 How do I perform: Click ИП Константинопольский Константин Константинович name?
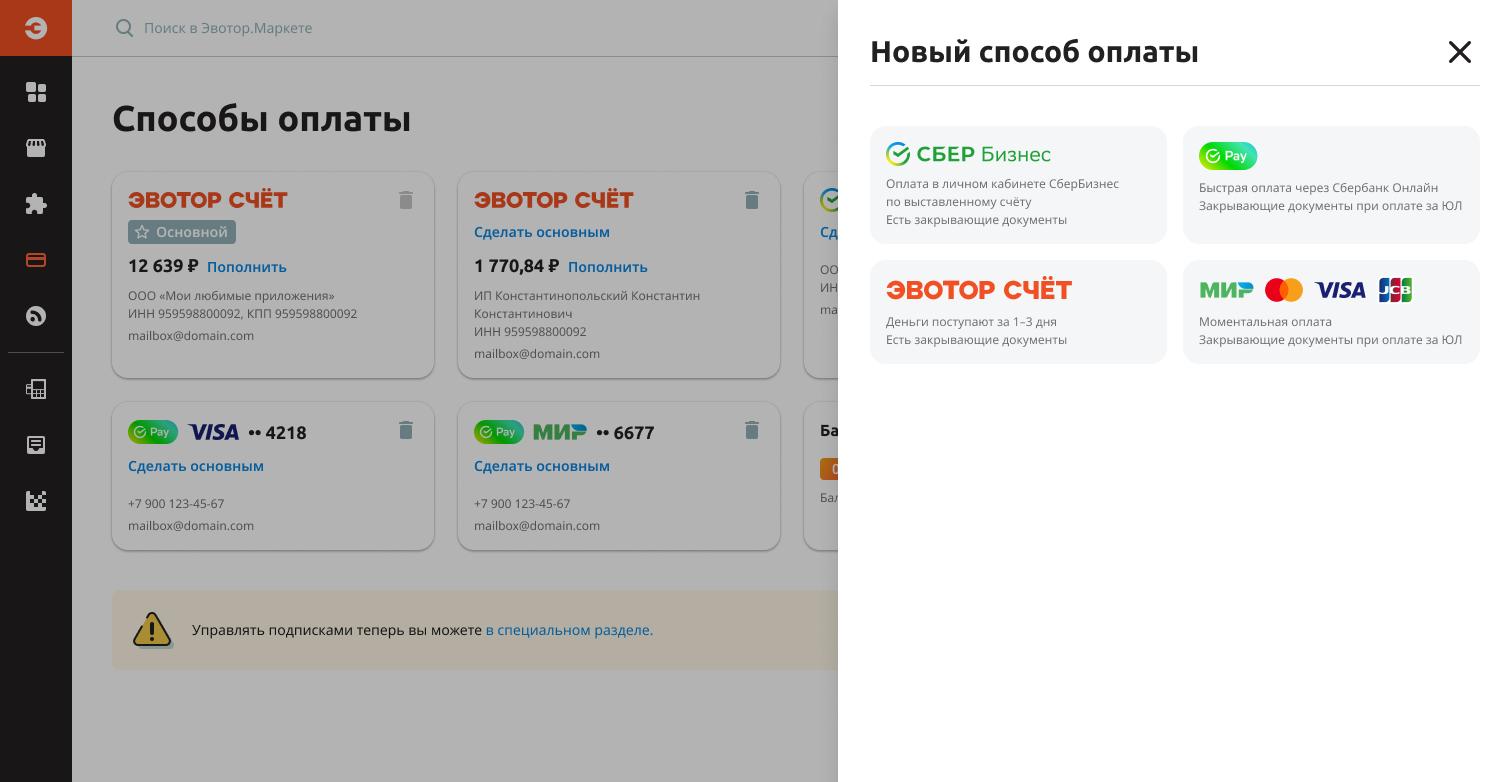pos(587,305)
